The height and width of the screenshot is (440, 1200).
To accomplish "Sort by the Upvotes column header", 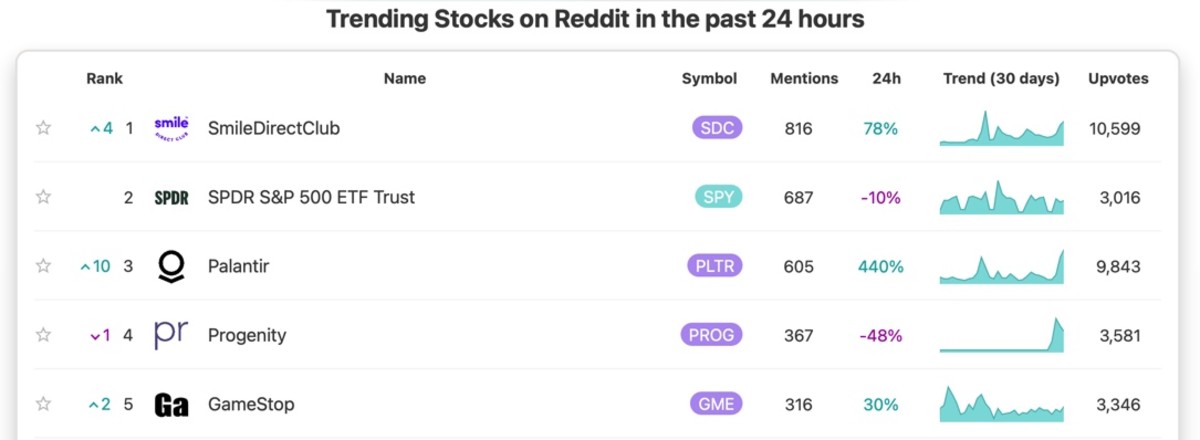I will pos(1118,78).
